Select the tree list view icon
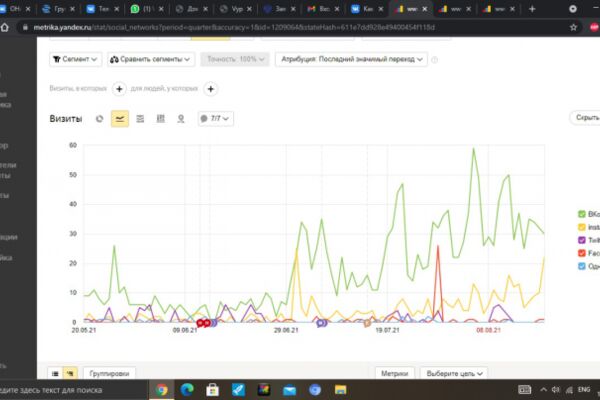 (70, 373)
